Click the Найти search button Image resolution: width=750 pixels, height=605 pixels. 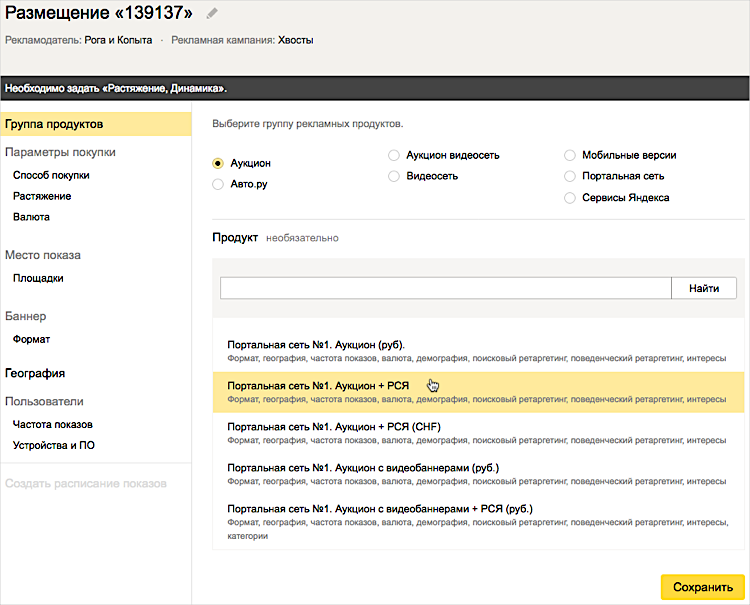pyautogui.click(x=704, y=288)
